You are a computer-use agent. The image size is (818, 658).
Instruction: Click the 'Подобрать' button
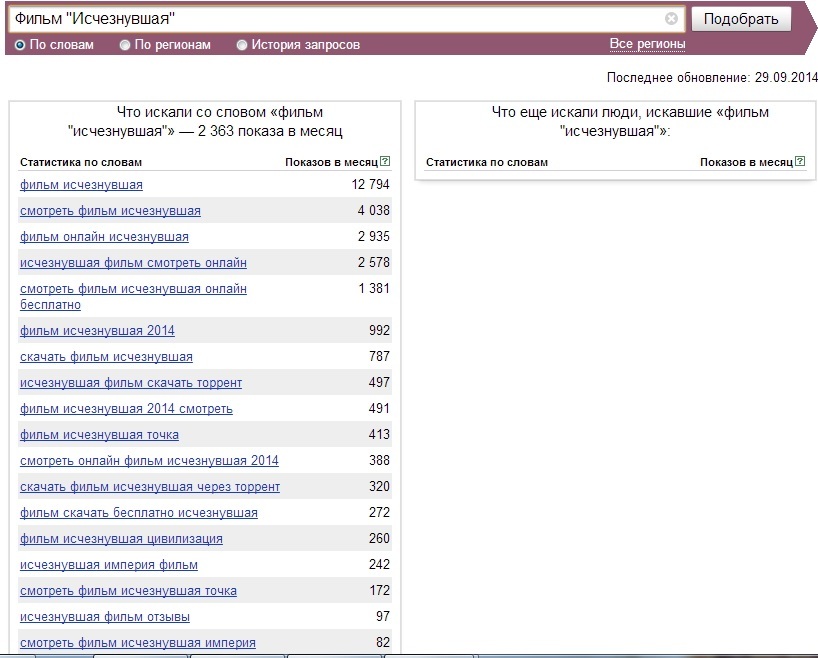tap(741, 19)
